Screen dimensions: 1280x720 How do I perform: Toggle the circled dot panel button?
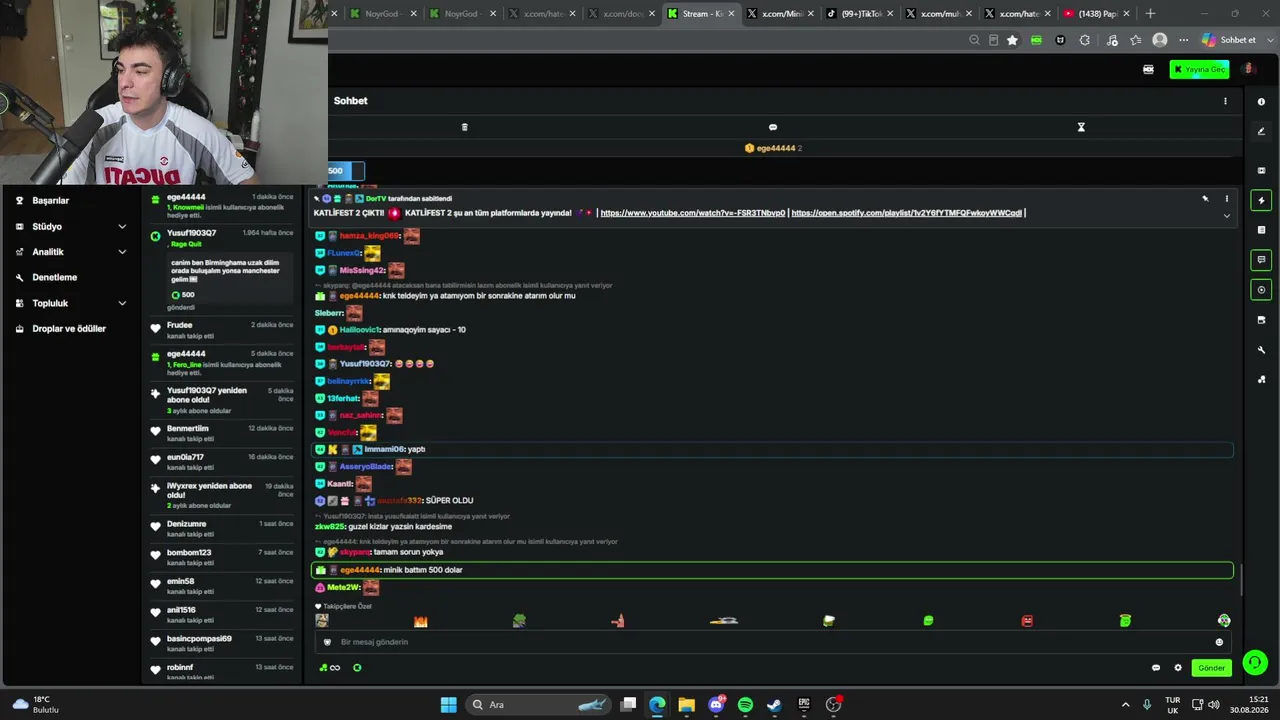click(1261, 290)
